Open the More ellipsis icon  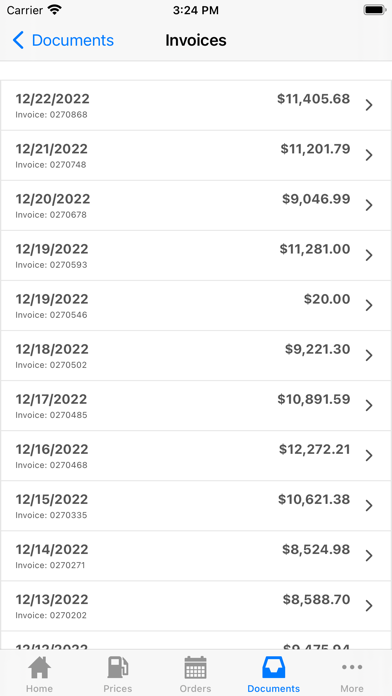[352, 667]
